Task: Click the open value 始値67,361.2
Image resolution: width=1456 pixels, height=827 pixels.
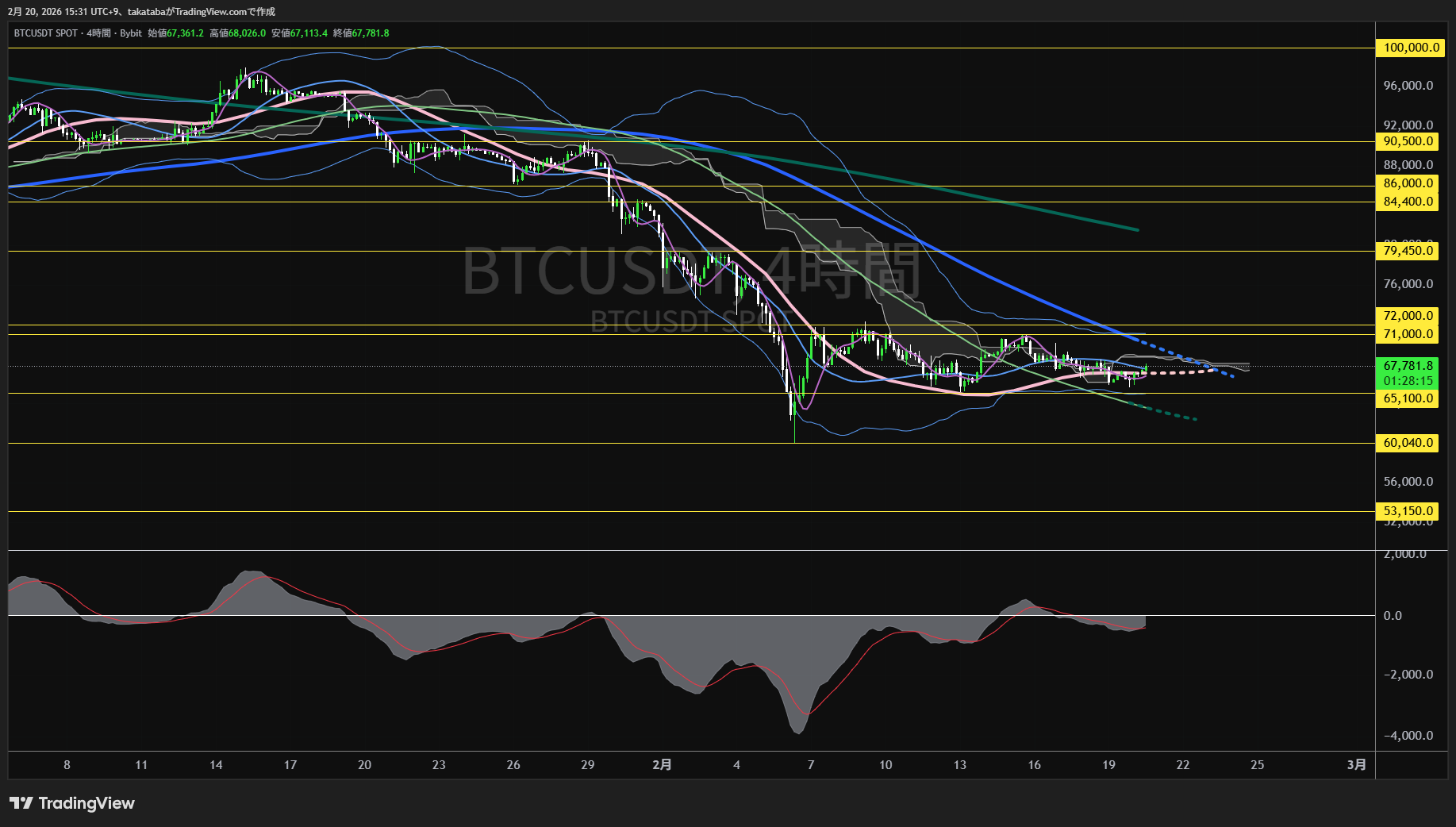Action: point(175,33)
